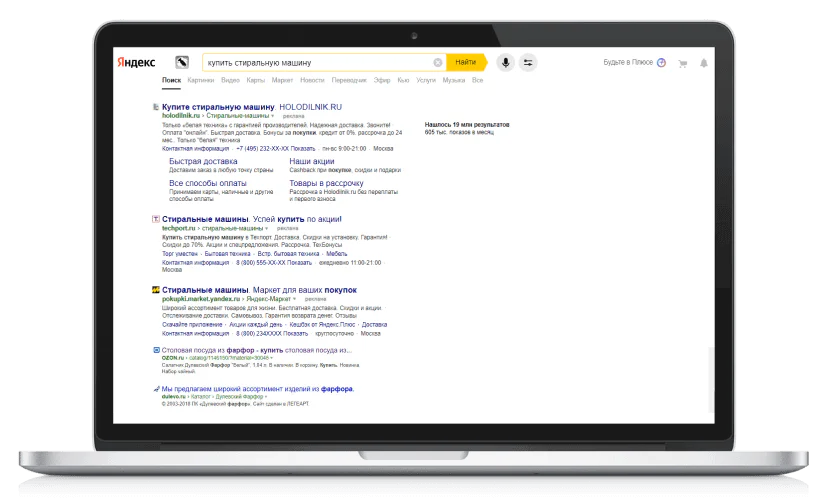The height and width of the screenshot is (504, 828).
Task: Open the 'Кешбэк от Яндекс.Плюс' quick link
Action: (322, 325)
